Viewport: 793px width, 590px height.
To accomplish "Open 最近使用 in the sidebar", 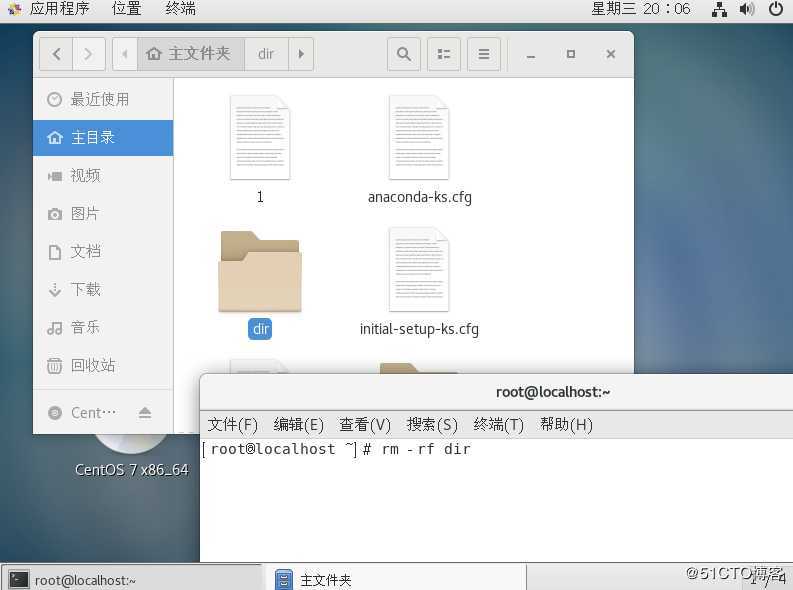I will (x=103, y=99).
